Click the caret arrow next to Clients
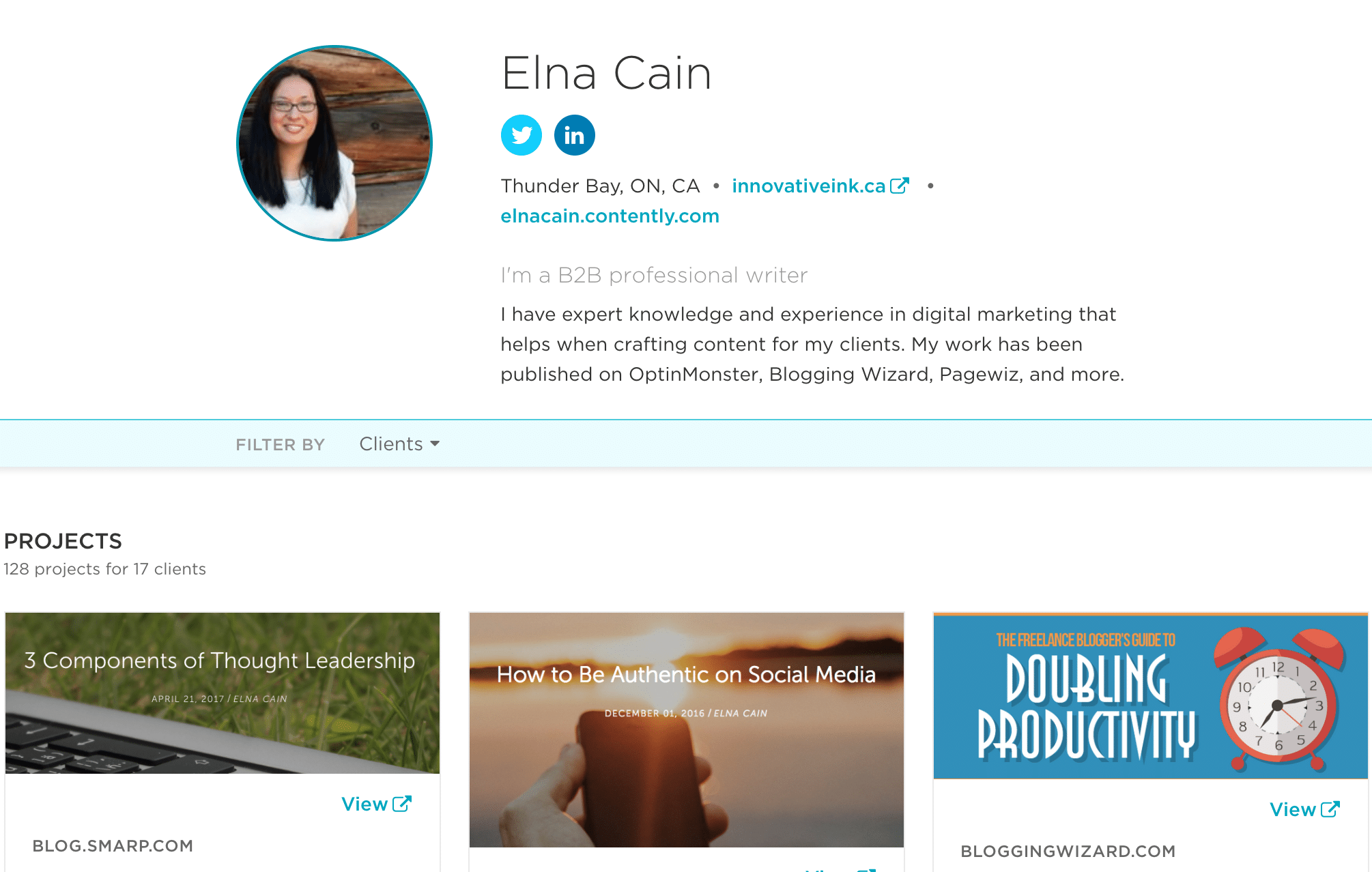 pos(435,444)
